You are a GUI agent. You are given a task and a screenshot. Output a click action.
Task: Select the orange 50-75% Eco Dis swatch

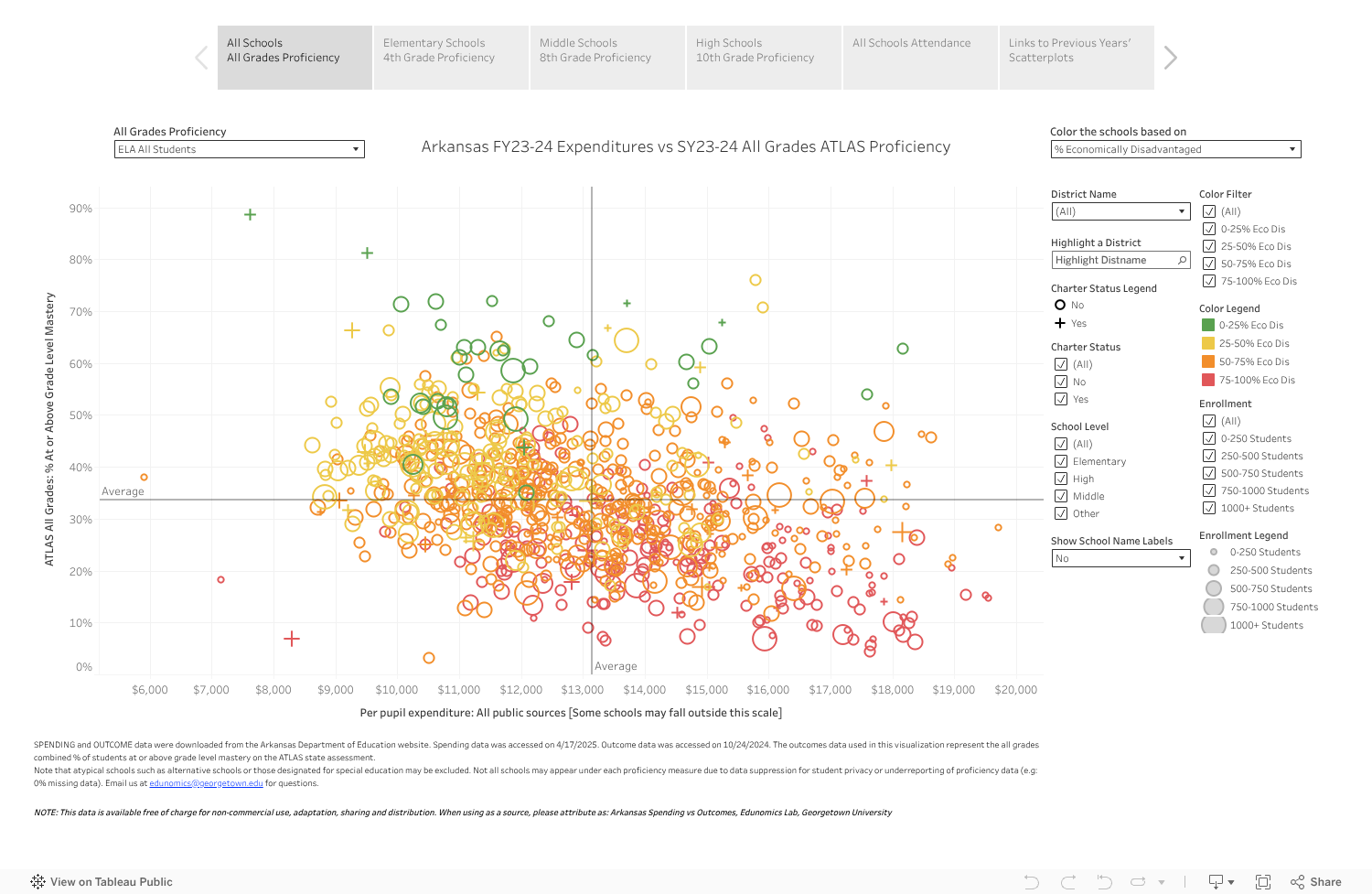pos(1208,361)
